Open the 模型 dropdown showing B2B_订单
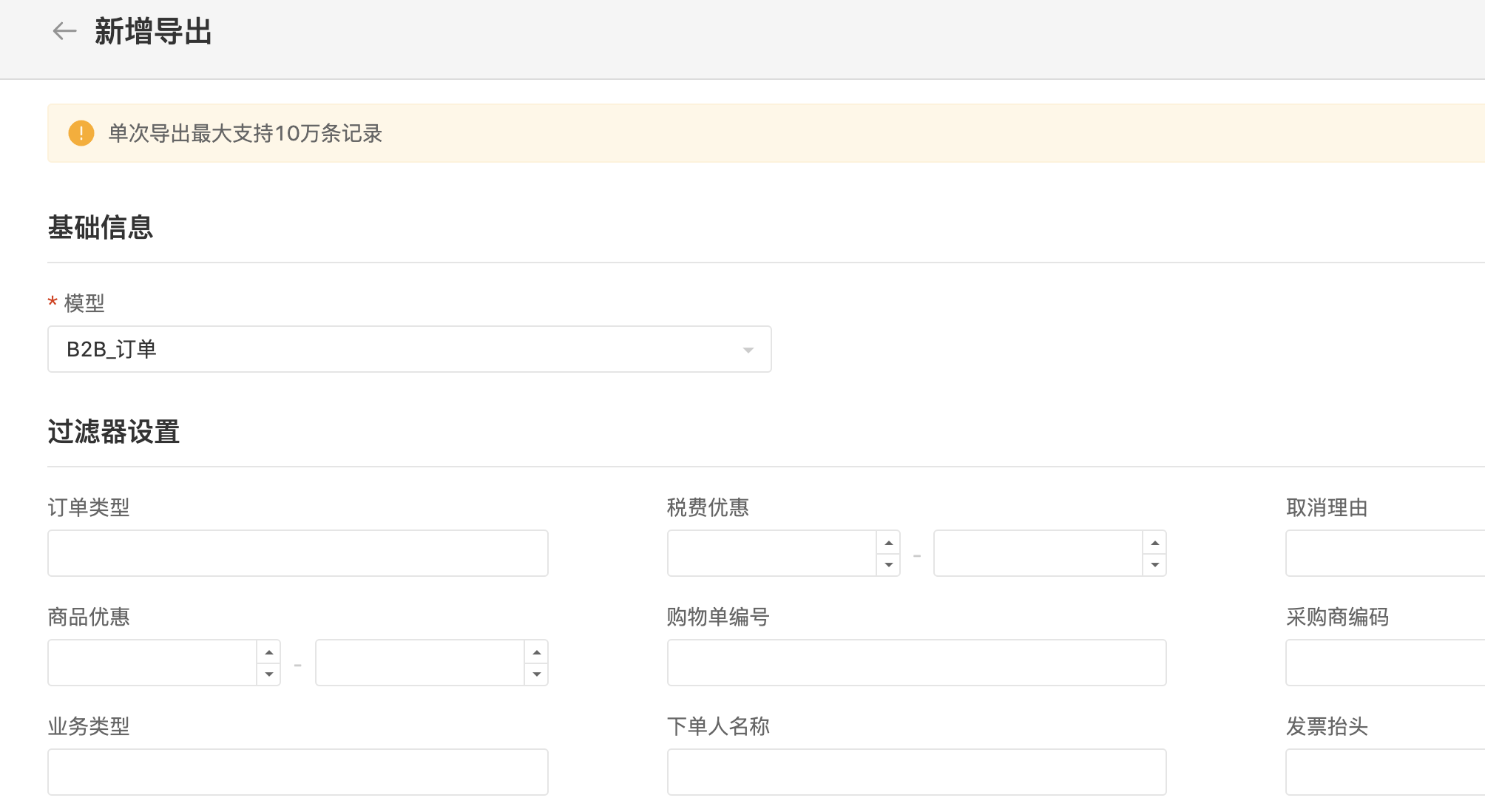 pos(410,349)
